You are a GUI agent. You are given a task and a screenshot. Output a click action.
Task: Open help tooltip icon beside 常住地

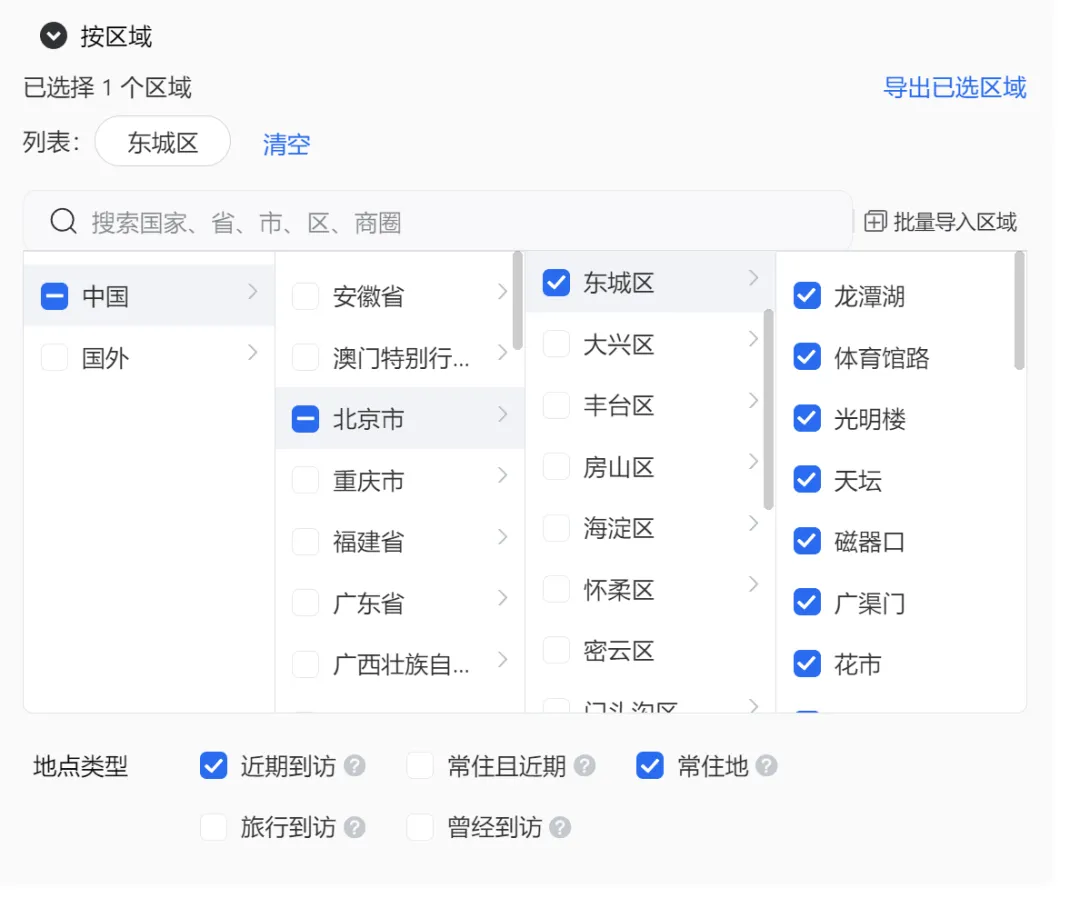click(x=767, y=766)
